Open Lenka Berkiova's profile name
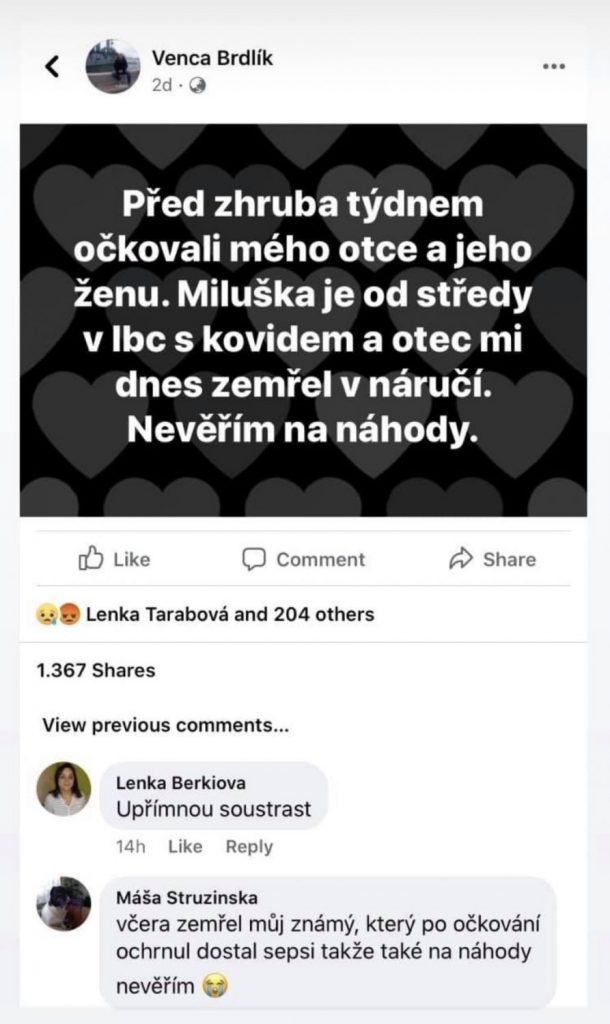Screen dimensions: 610x1024 pyautogui.click(x=181, y=782)
